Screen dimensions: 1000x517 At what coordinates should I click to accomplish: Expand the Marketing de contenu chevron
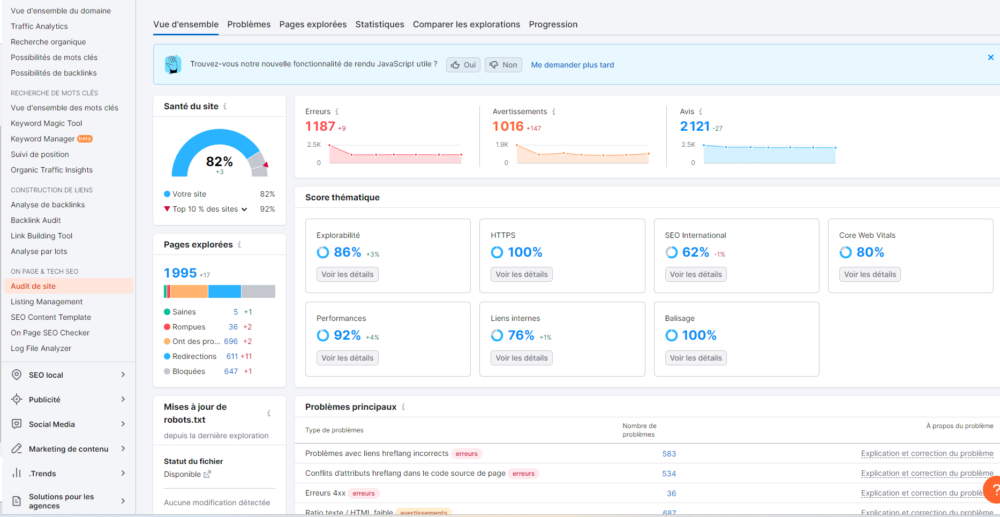[x=123, y=449]
